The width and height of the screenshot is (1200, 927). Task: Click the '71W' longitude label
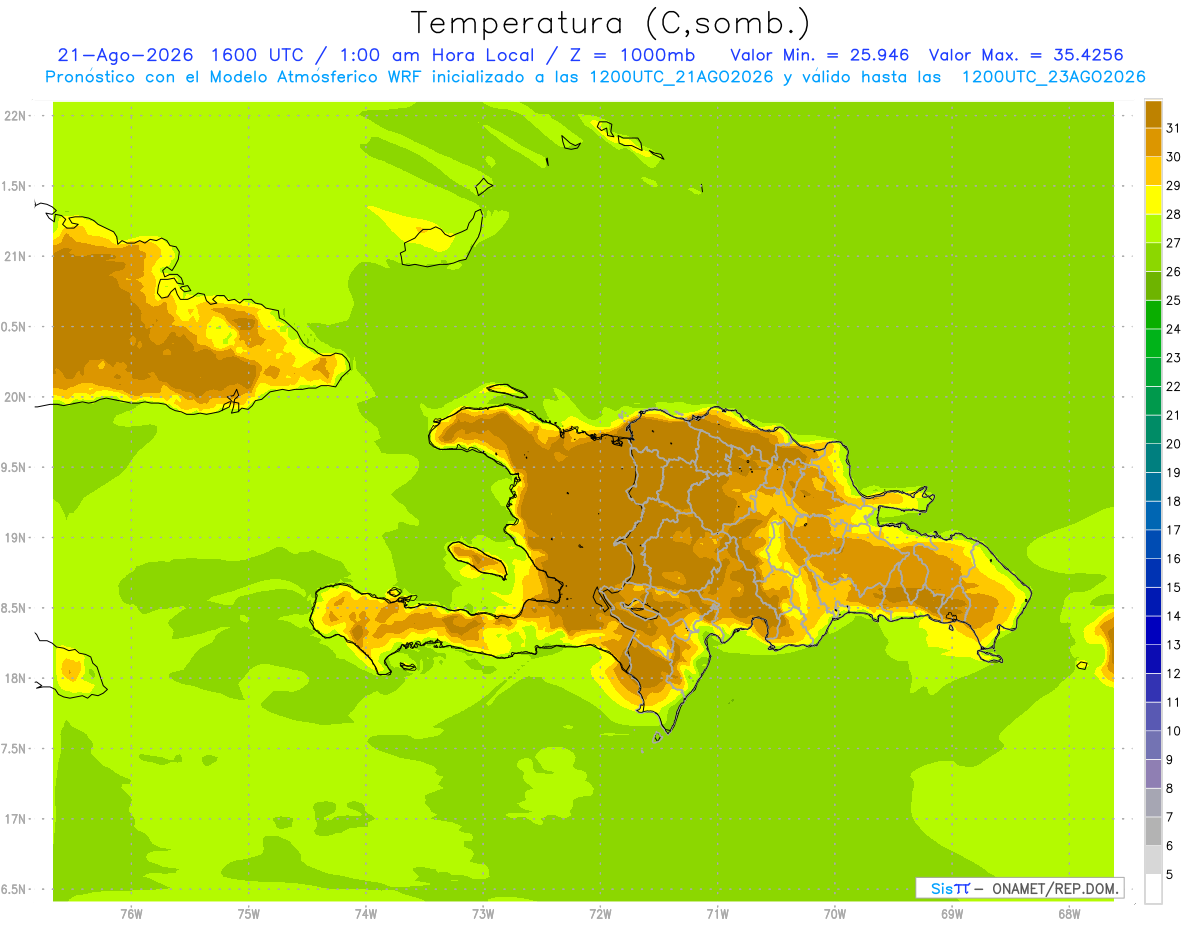pos(717,913)
